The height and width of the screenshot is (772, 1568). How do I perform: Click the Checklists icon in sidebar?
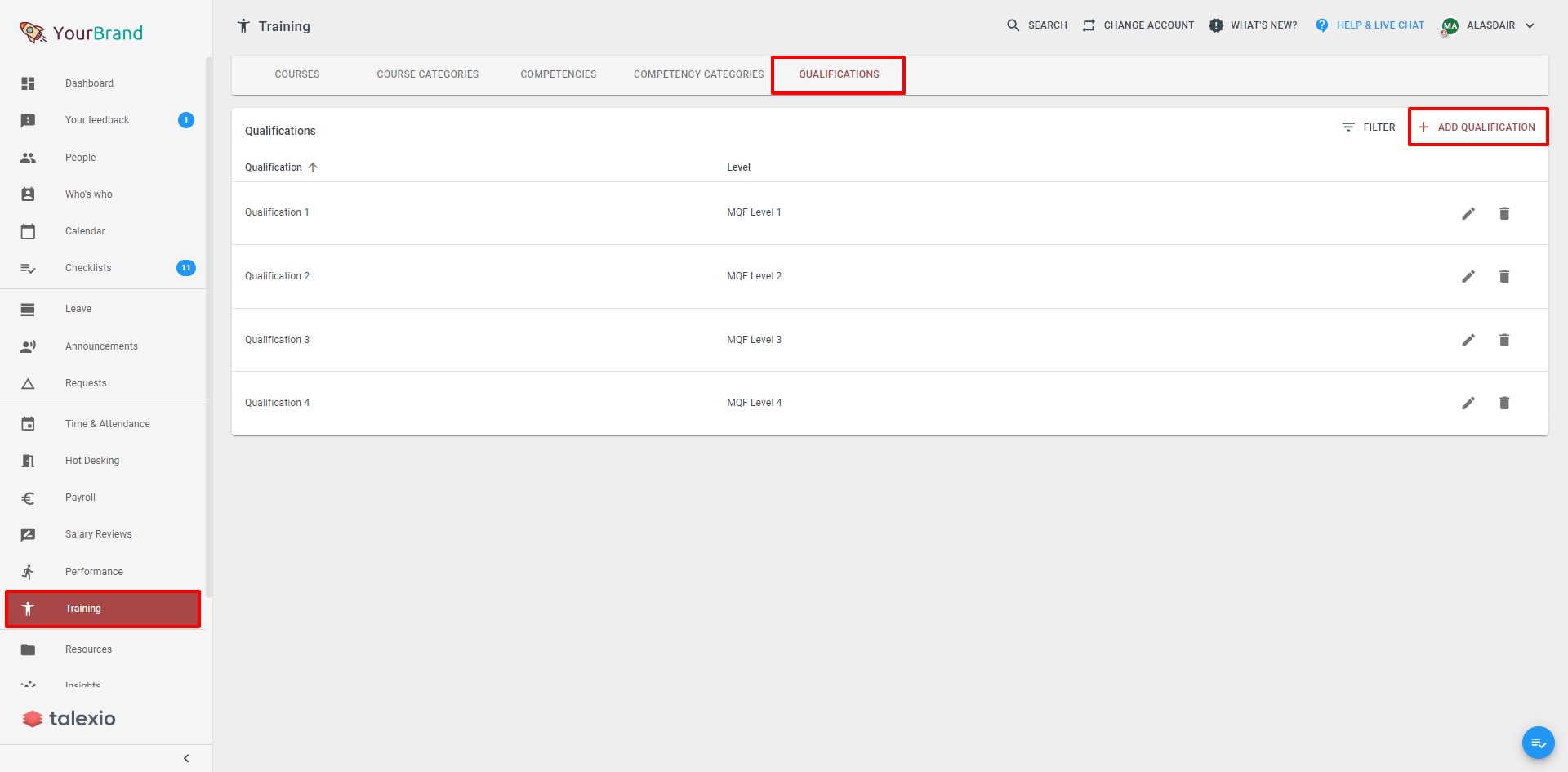pos(28,268)
